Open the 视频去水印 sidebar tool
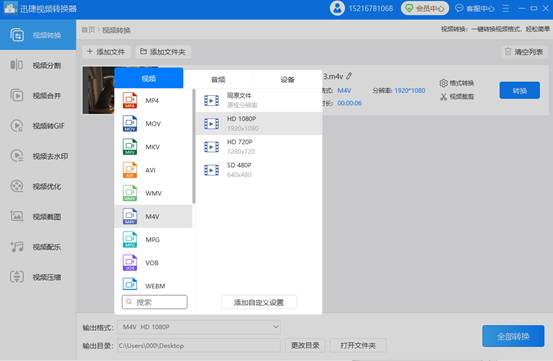Viewport: 553px width, 361px height. pyautogui.click(x=38, y=156)
